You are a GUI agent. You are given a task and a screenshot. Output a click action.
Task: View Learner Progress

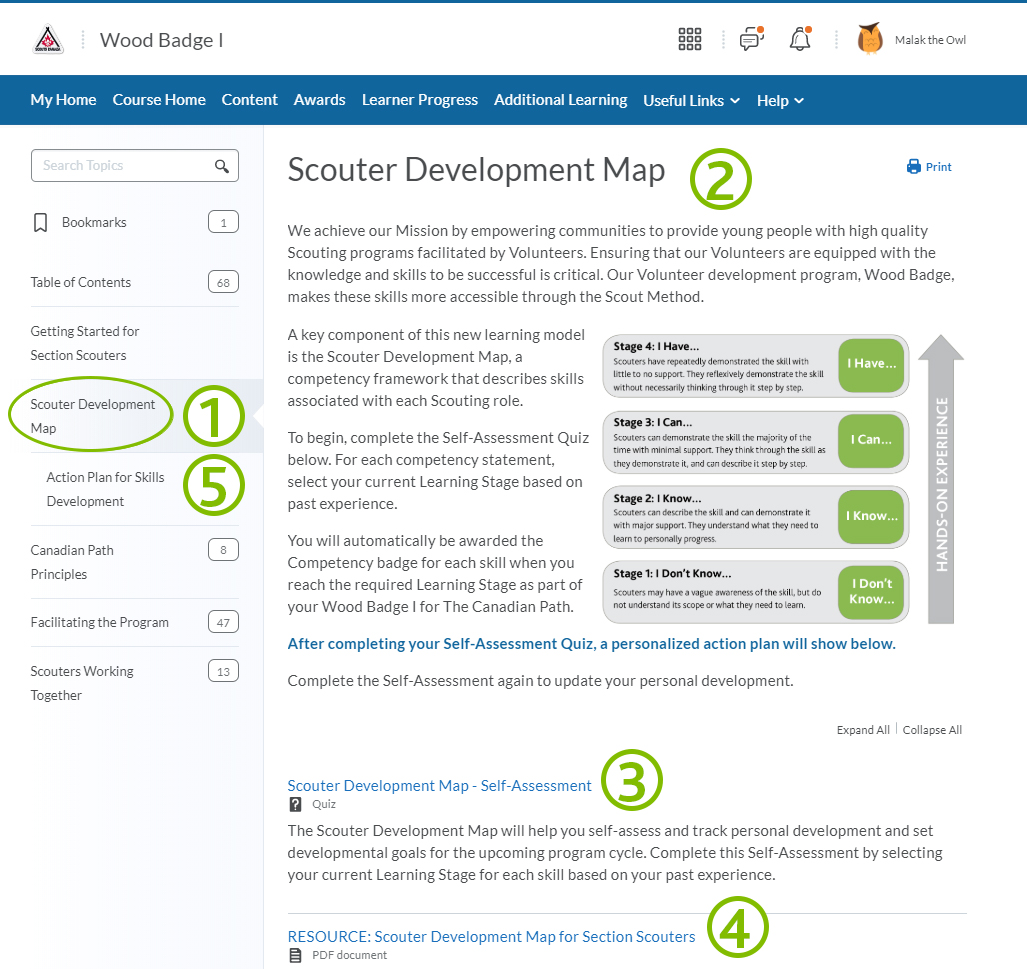click(420, 100)
